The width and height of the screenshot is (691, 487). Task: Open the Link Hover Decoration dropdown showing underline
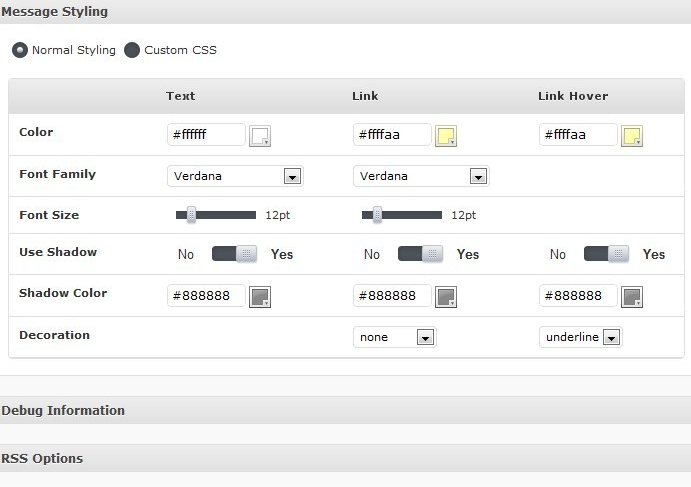pos(580,337)
